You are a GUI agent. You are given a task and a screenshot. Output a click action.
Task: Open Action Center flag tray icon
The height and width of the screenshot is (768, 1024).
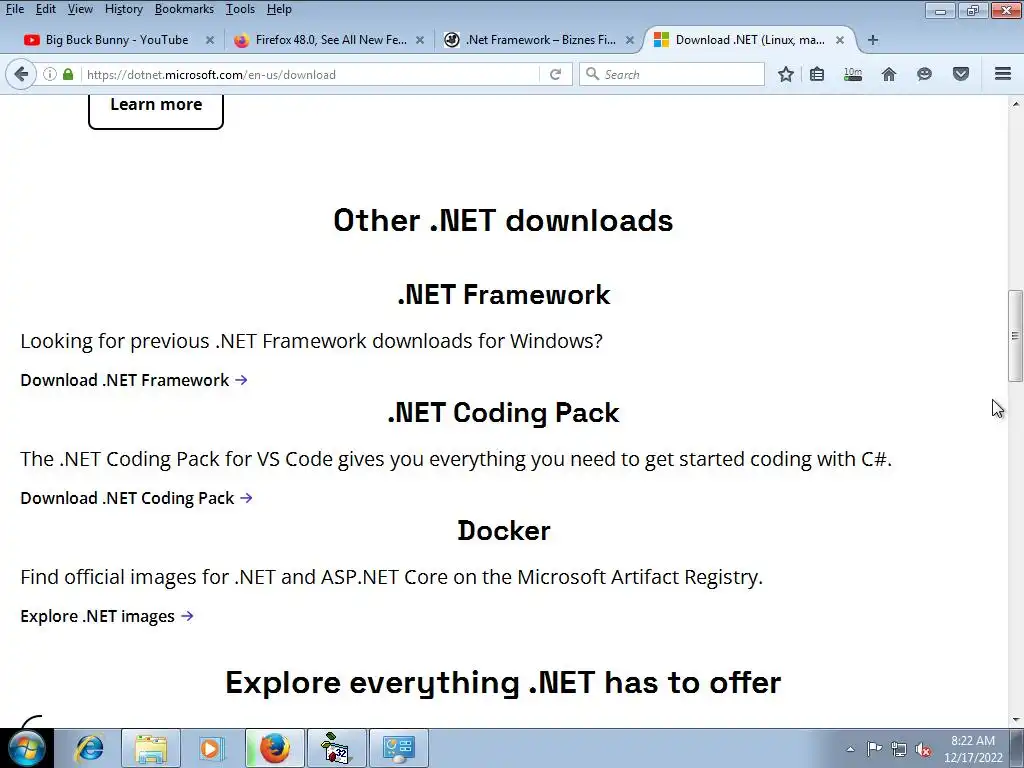(874, 749)
